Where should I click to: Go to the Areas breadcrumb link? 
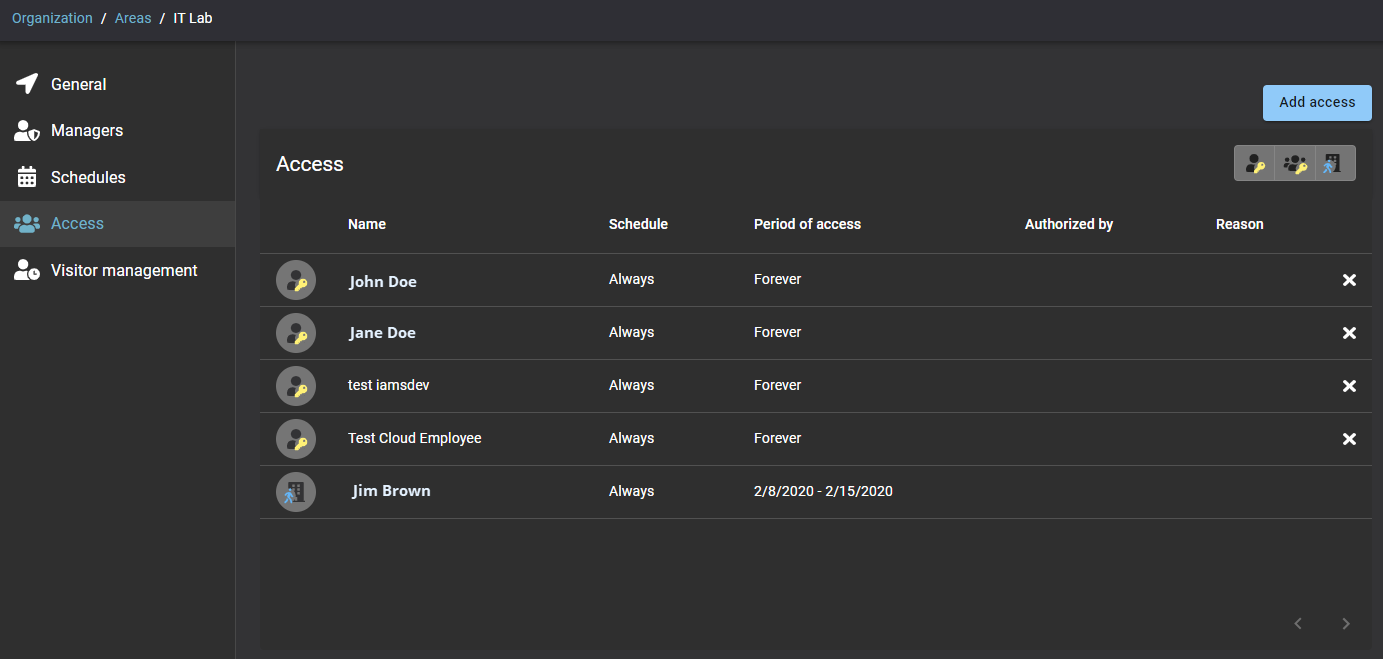tap(133, 18)
